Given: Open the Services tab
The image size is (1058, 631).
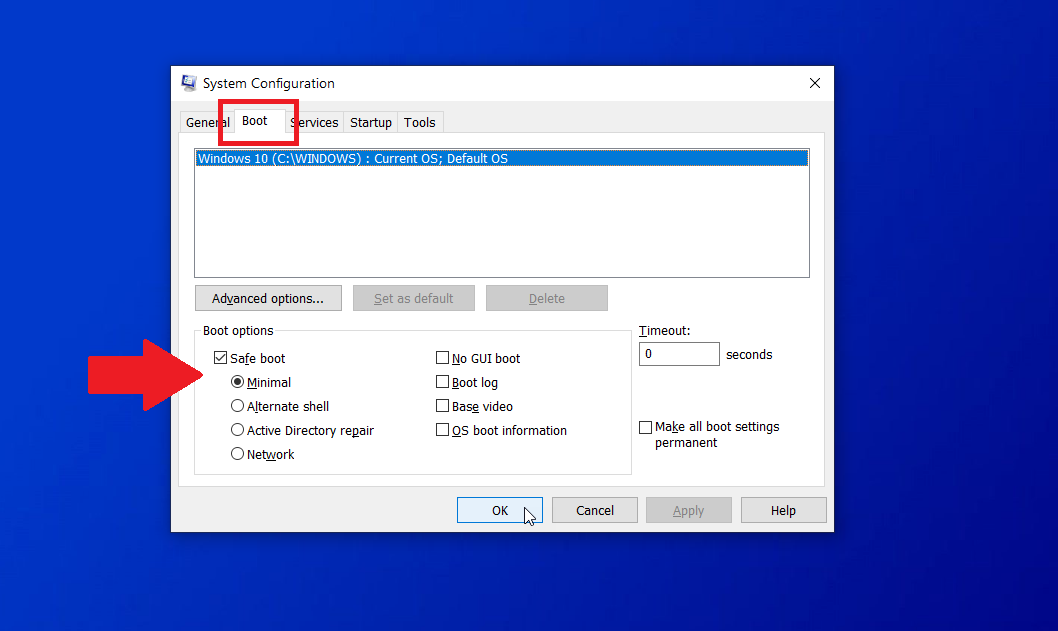Looking at the screenshot, I should coord(314,123).
